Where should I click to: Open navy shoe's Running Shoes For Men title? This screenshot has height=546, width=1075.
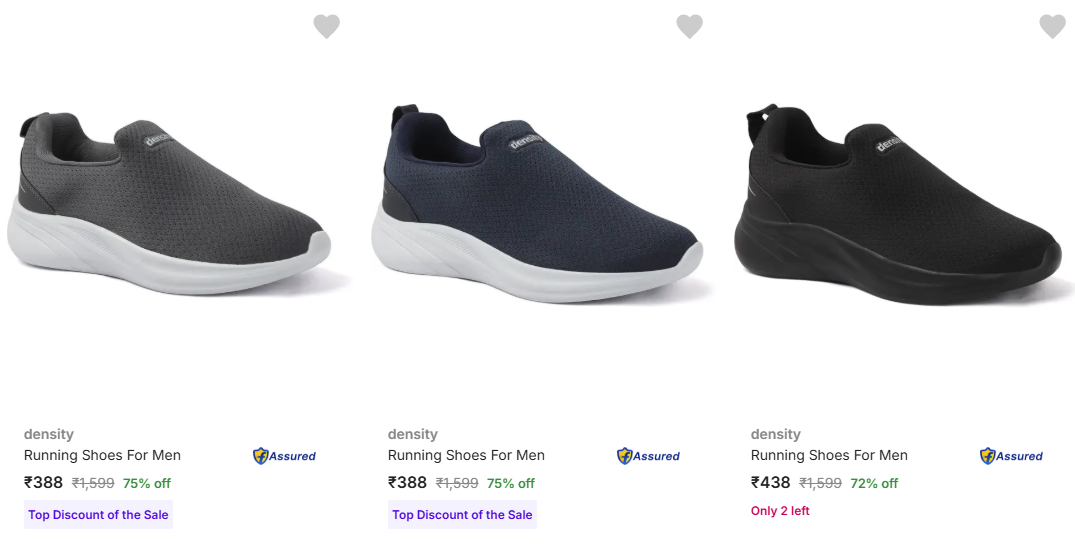click(466, 455)
